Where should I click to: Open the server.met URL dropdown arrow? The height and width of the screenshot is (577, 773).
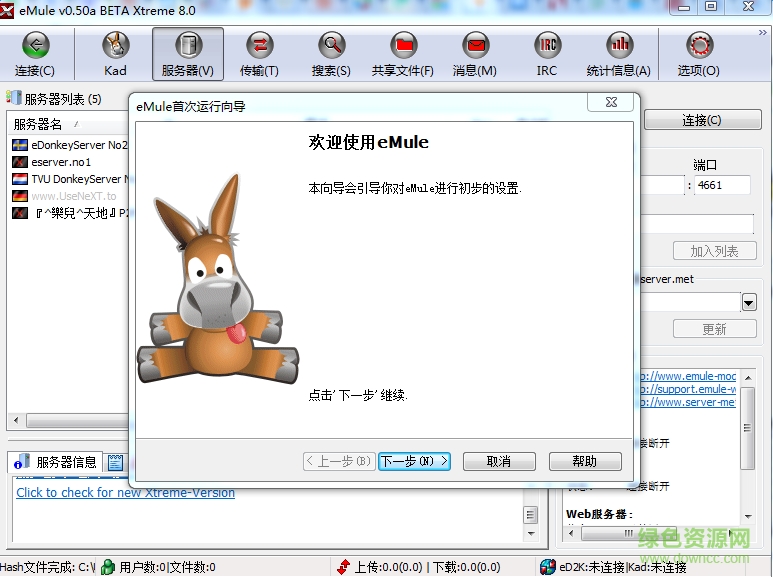coord(749,302)
